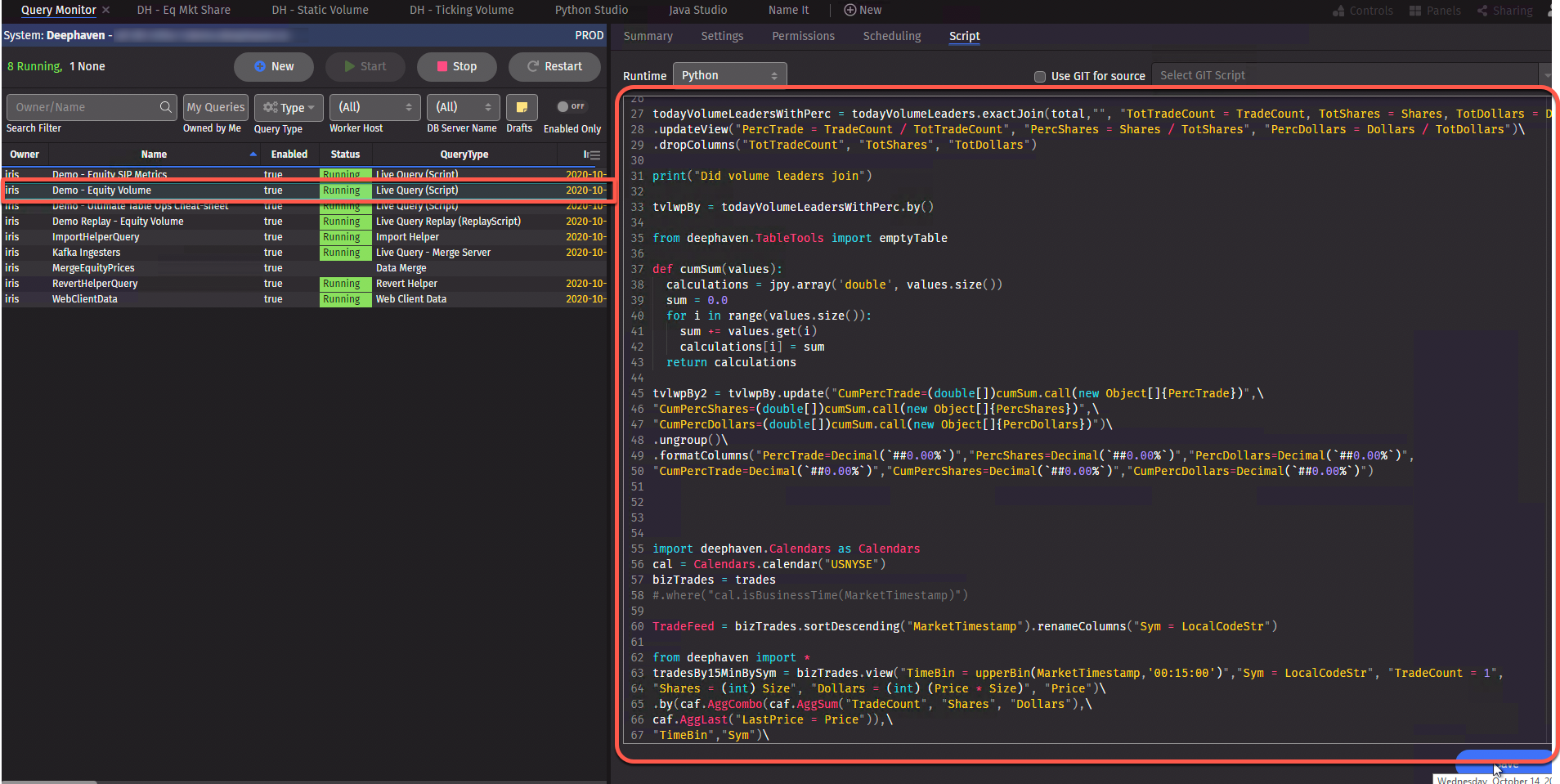Click the Drafts sticky note icon
The height and width of the screenshot is (784, 1560).
pos(522,108)
